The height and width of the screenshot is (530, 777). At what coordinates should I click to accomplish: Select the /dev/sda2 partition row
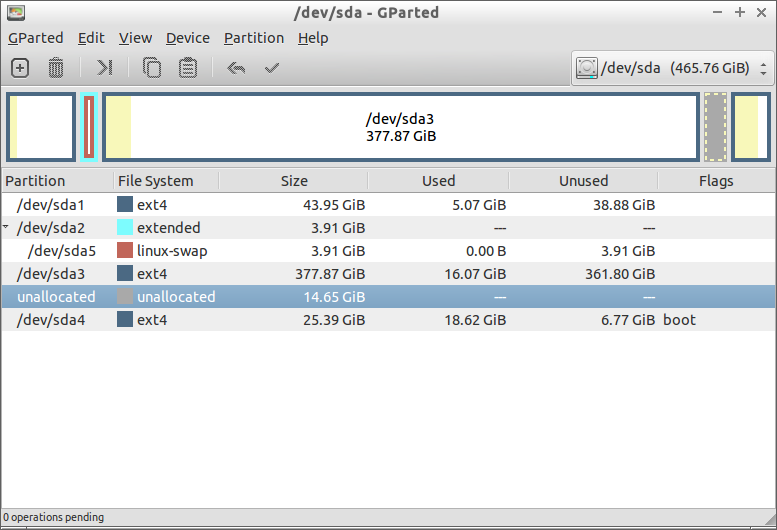[x=388, y=228]
